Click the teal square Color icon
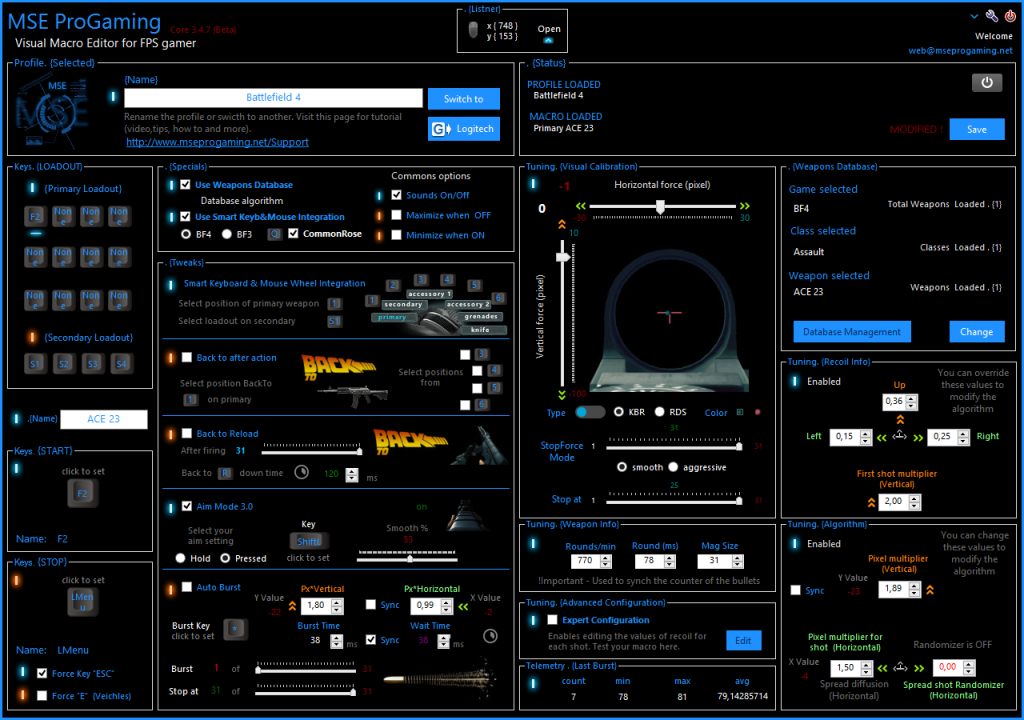Image resolution: width=1024 pixels, height=720 pixels. [x=740, y=412]
